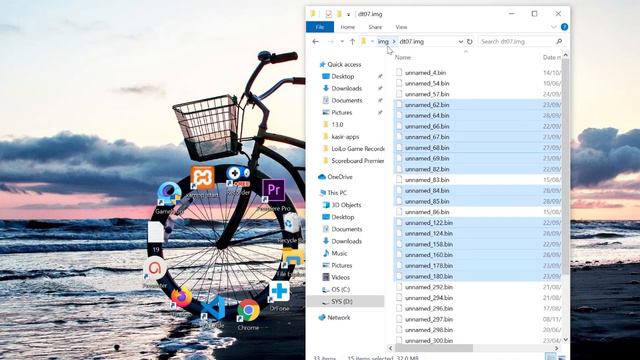Open Customize Quick Access Toolbar dropdown arrow
Viewport: 640px width, 360px height.
point(349,14)
